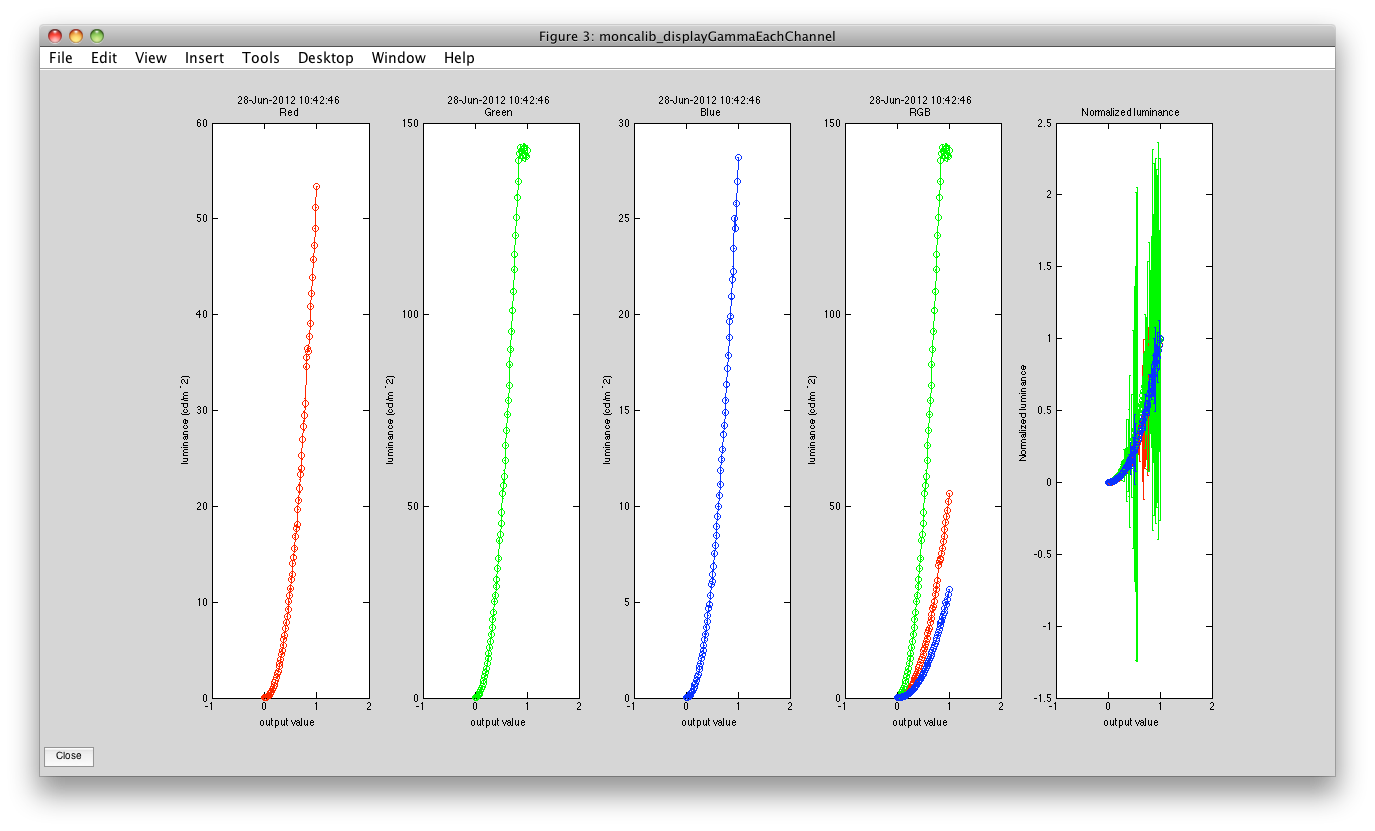Click the topmost data point in the Red plot
The height and width of the screenshot is (831, 1375).
click(316, 186)
